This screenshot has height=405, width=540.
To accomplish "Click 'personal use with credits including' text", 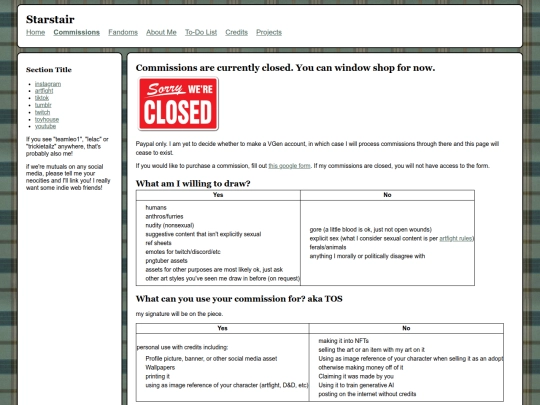I will pos(182,347).
